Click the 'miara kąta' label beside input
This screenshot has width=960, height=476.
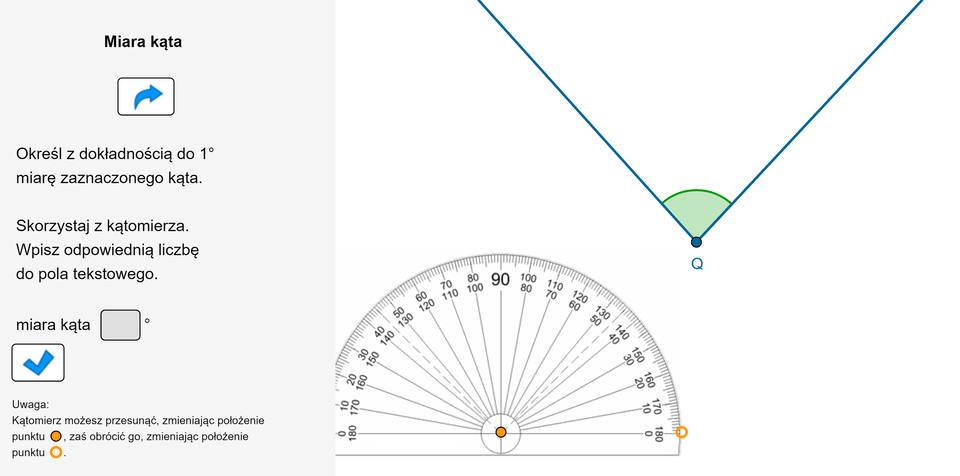[x=53, y=325]
